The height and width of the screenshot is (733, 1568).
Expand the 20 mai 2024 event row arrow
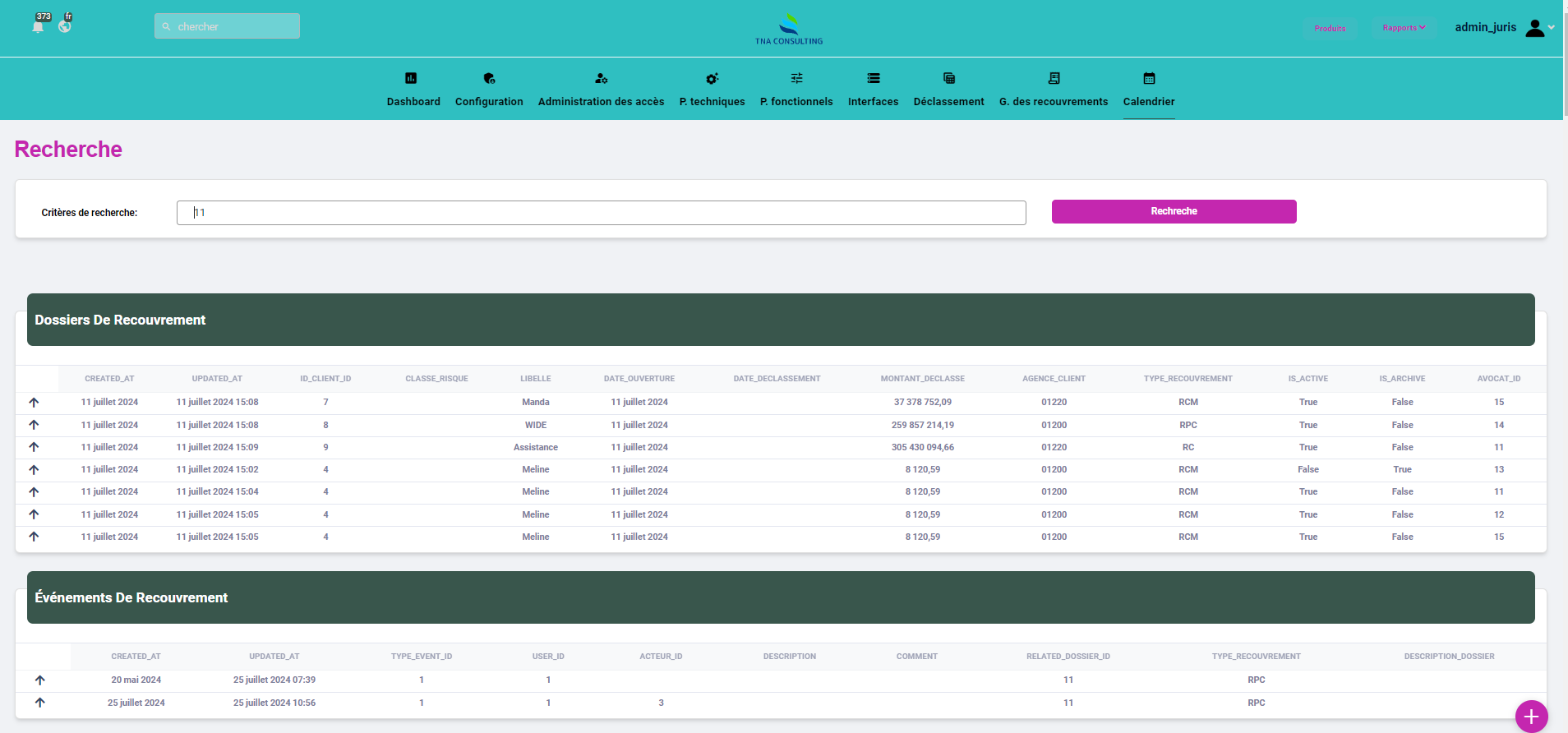(x=40, y=680)
